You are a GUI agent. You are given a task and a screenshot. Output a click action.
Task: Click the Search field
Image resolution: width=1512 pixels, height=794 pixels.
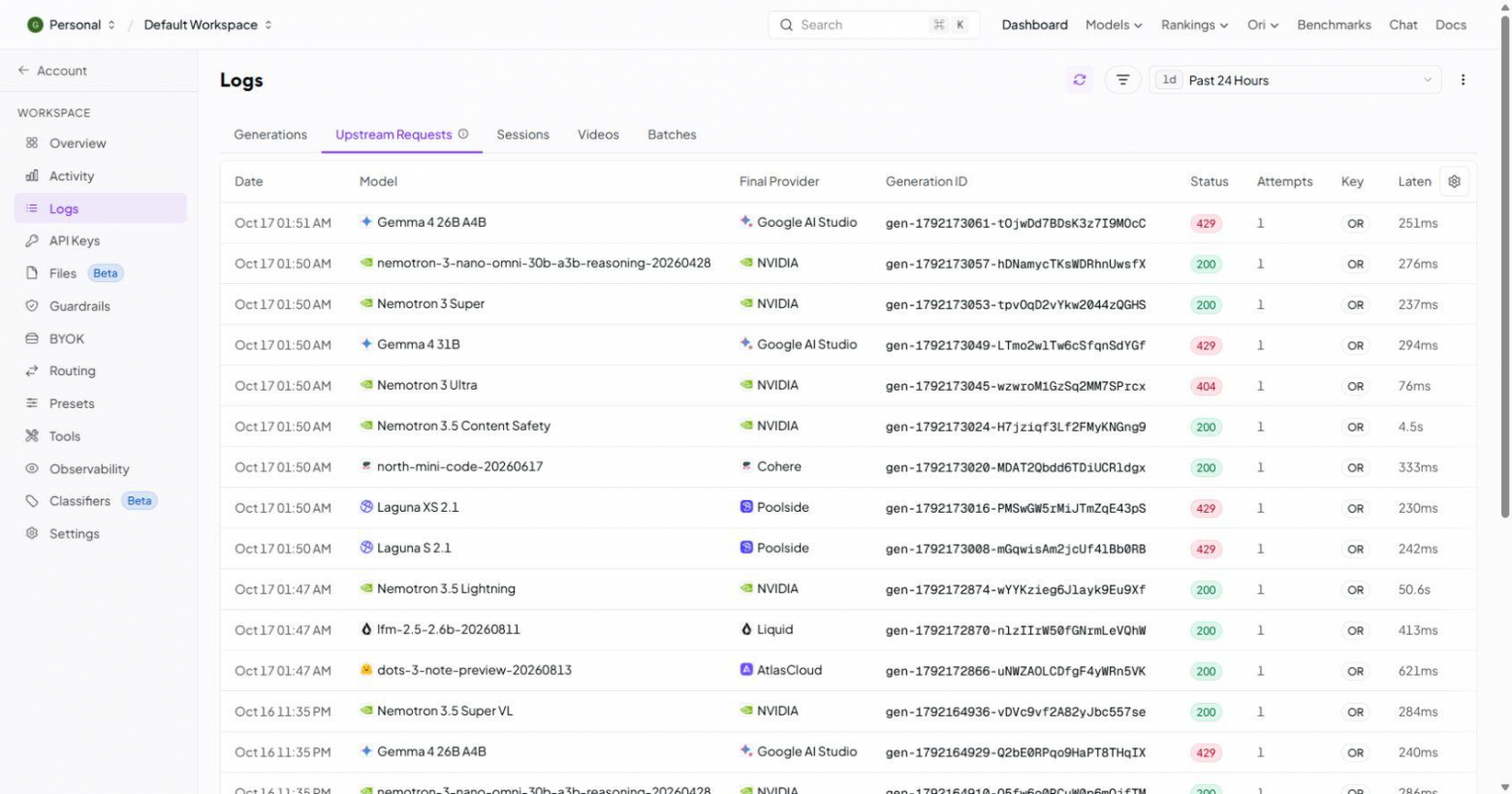pyautogui.click(x=873, y=24)
